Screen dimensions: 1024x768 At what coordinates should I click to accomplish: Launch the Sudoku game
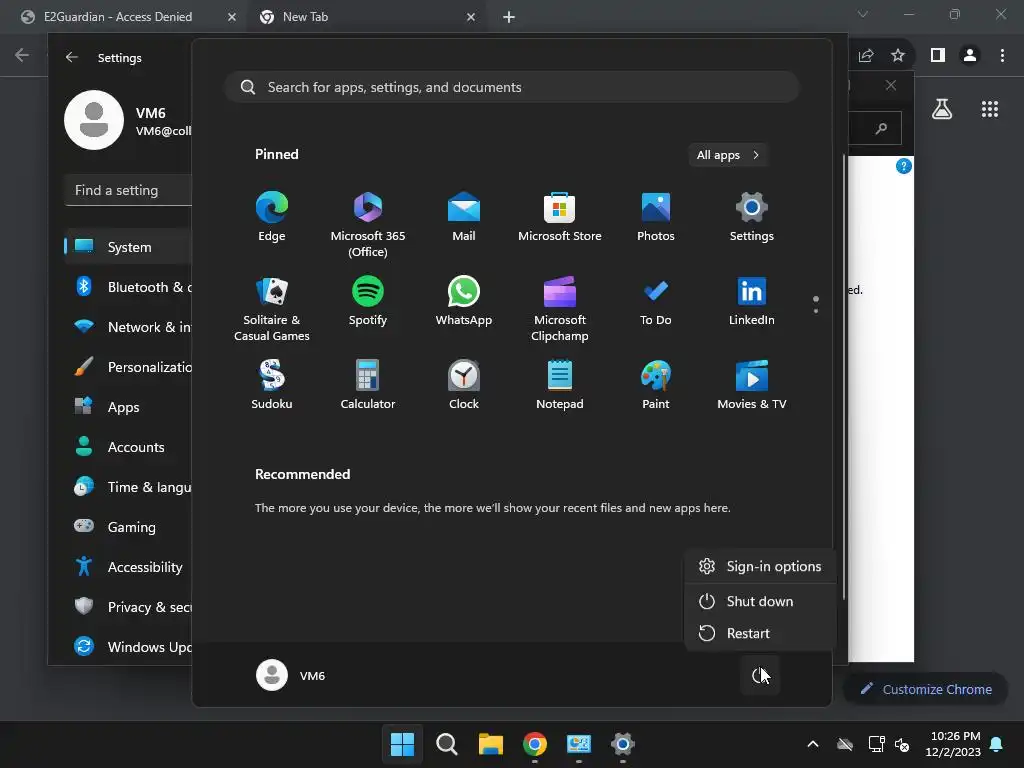coord(272,385)
